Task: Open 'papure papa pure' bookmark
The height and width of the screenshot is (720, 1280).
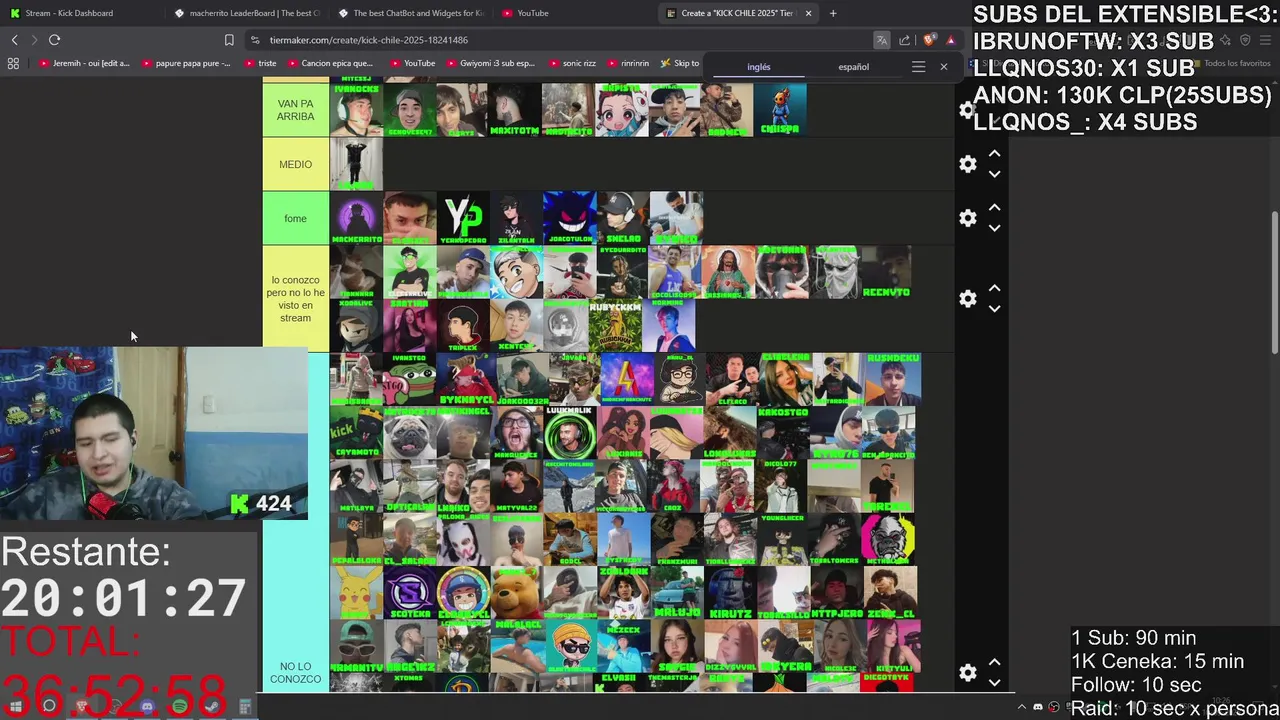Action: coord(187,63)
